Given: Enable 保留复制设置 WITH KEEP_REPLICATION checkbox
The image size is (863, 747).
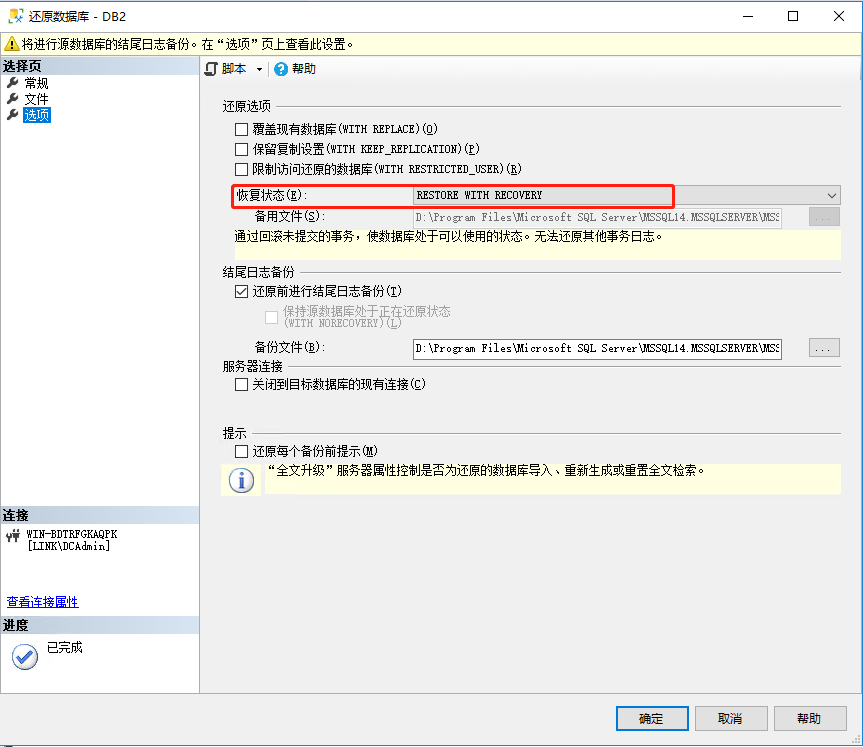Looking at the screenshot, I should pos(241,149).
